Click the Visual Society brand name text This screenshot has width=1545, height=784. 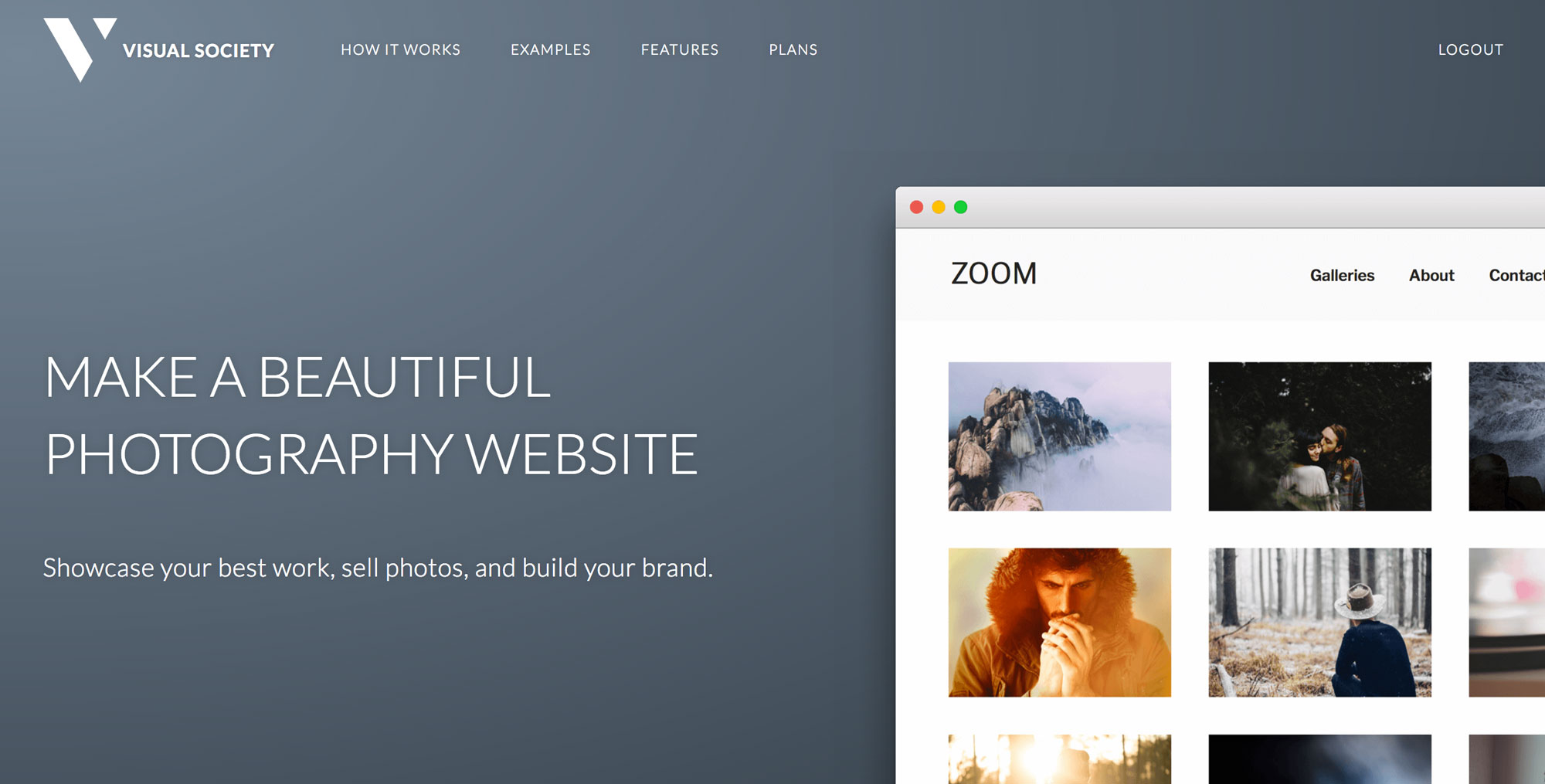(x=199, y=51)
